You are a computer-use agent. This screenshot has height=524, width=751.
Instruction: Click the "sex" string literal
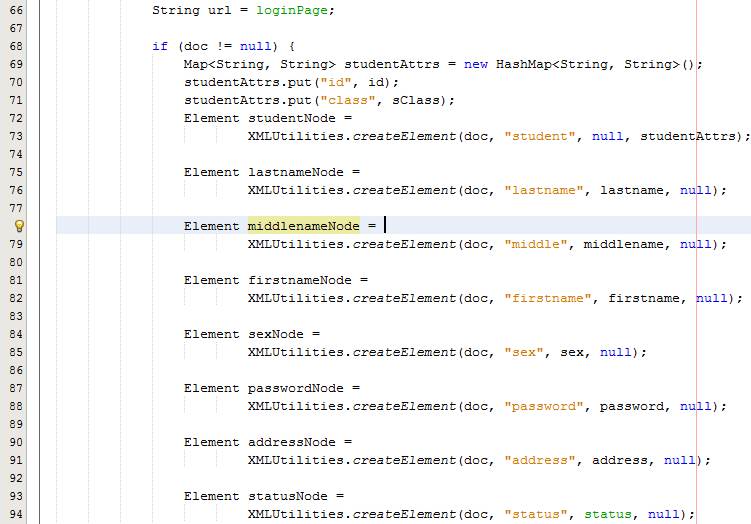coord(523,353)
